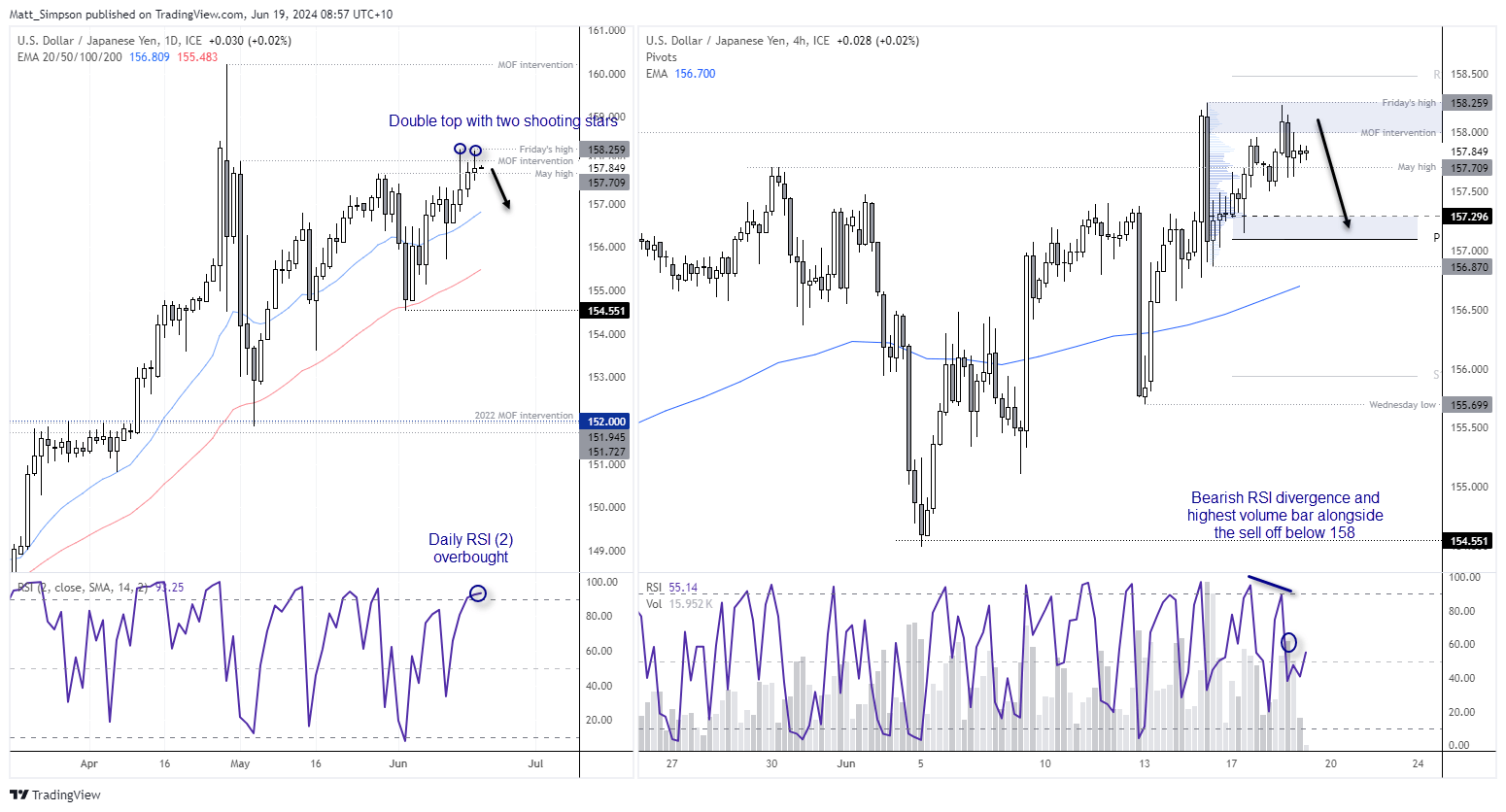Click the 149.000 level on daily price axis
The height and width of the screenshot is (812, 1506).
click(606, 551)
